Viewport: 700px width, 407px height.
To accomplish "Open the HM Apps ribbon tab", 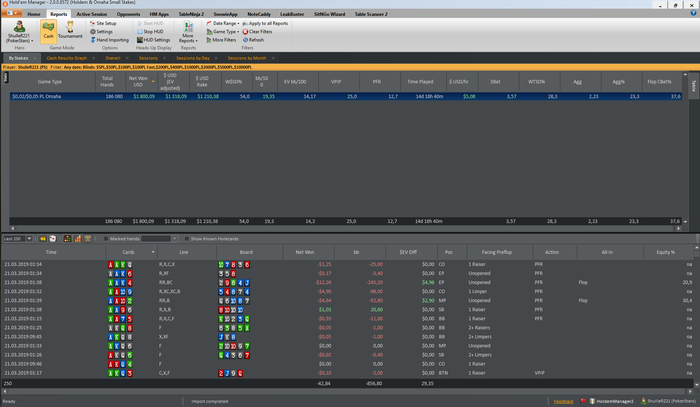I will coord(159,14).
